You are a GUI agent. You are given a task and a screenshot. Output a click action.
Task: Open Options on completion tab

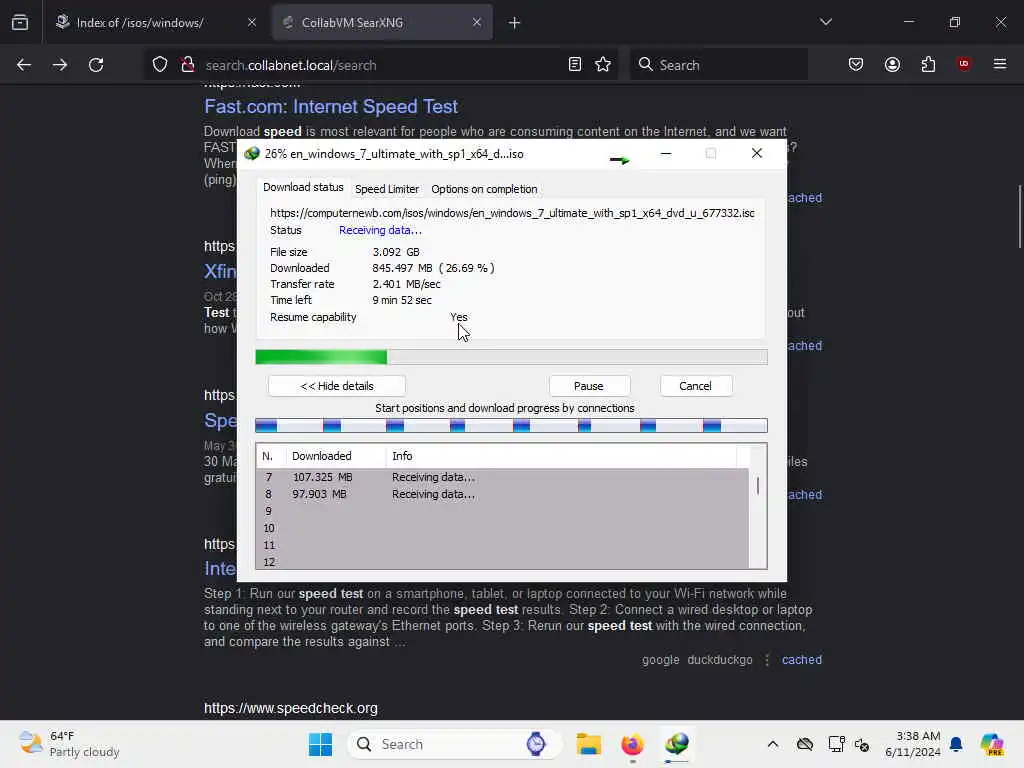[484, 189]
